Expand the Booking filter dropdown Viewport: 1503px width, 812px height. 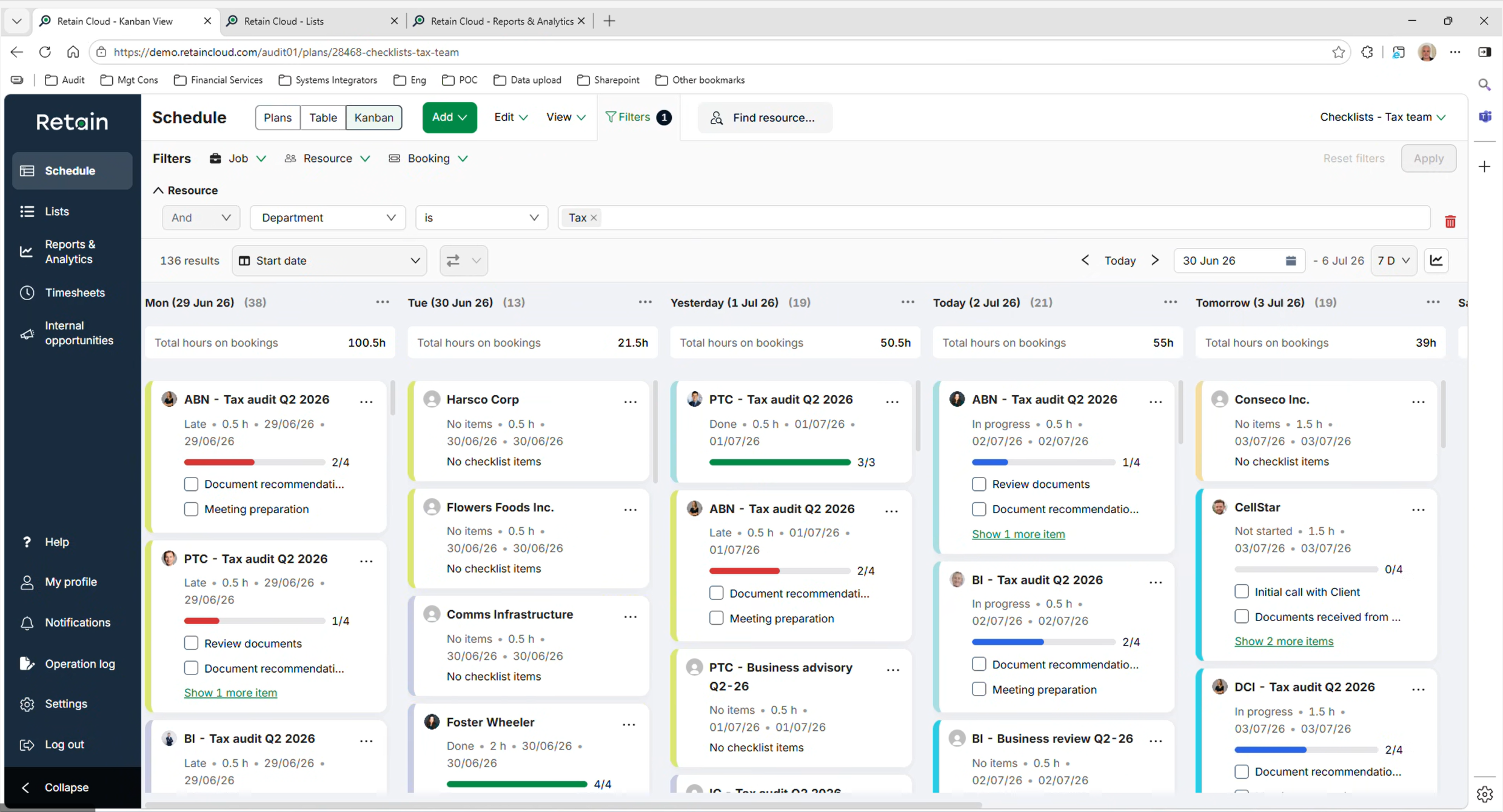tap(429, 158)
